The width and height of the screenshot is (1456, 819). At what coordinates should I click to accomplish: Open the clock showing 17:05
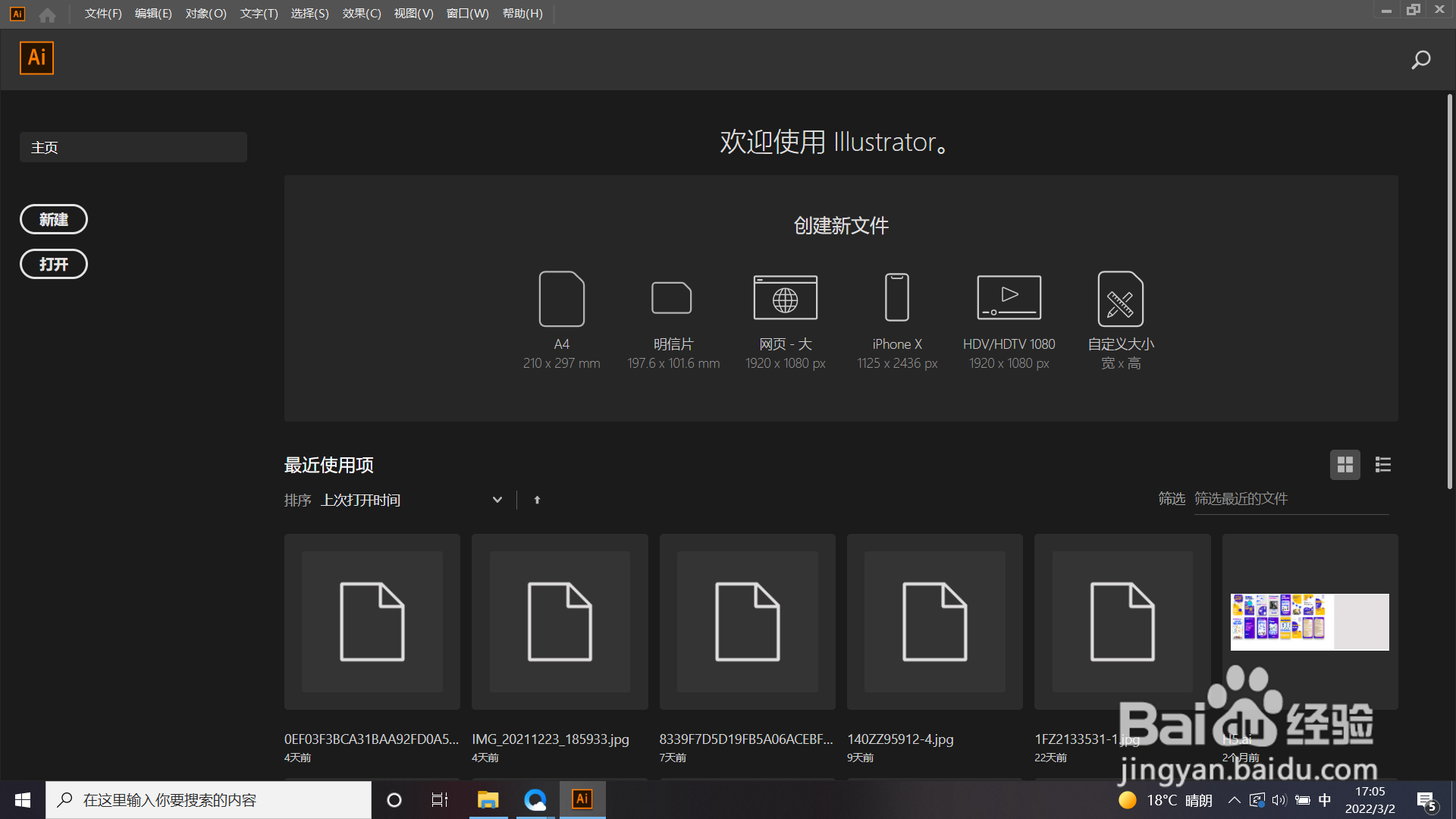(x=1370, y=800)
